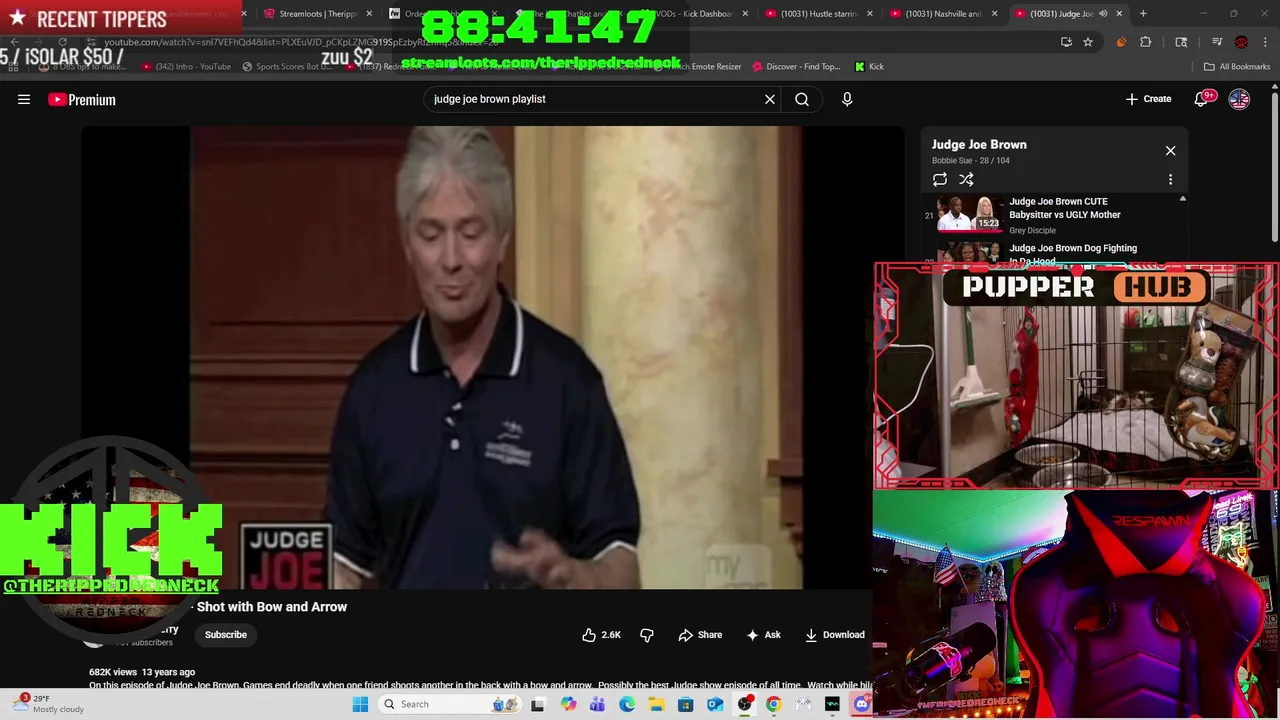This screenshot has height=720, width=1280.
Task: Switch to the Streamloots browser tab
Action: click(318, 14)
